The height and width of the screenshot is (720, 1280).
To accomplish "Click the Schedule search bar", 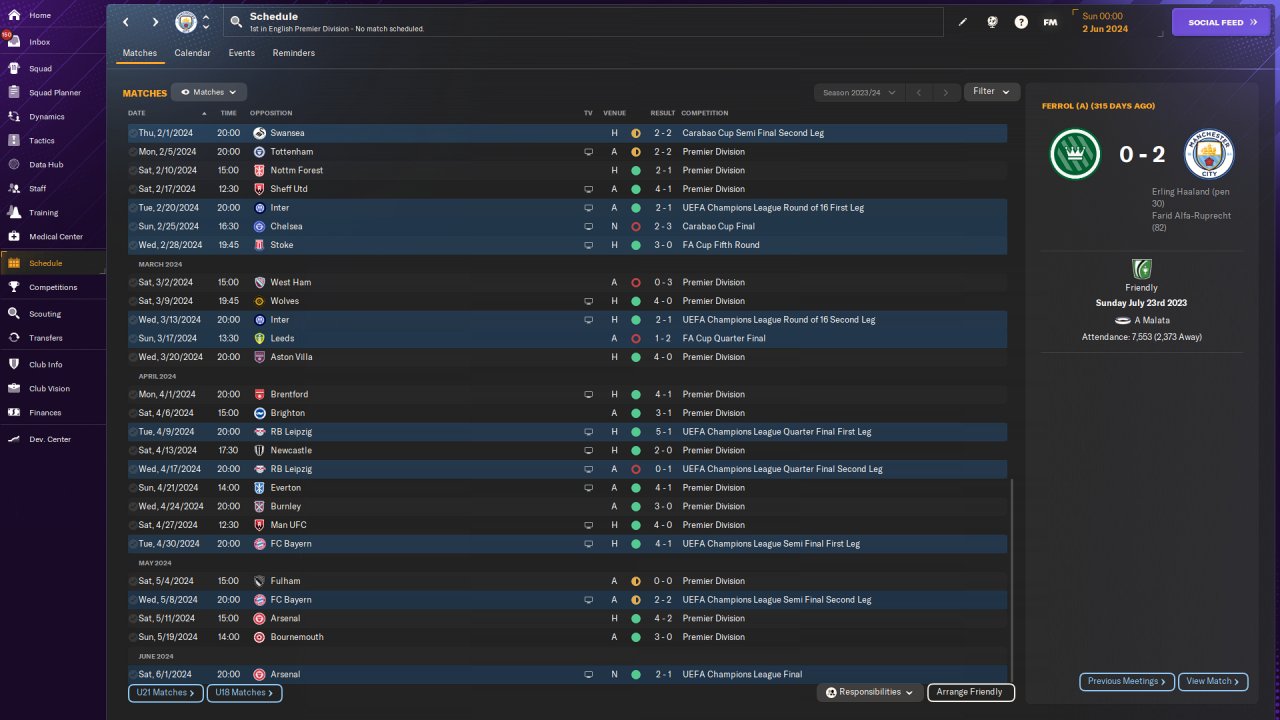I will [582, 22].
